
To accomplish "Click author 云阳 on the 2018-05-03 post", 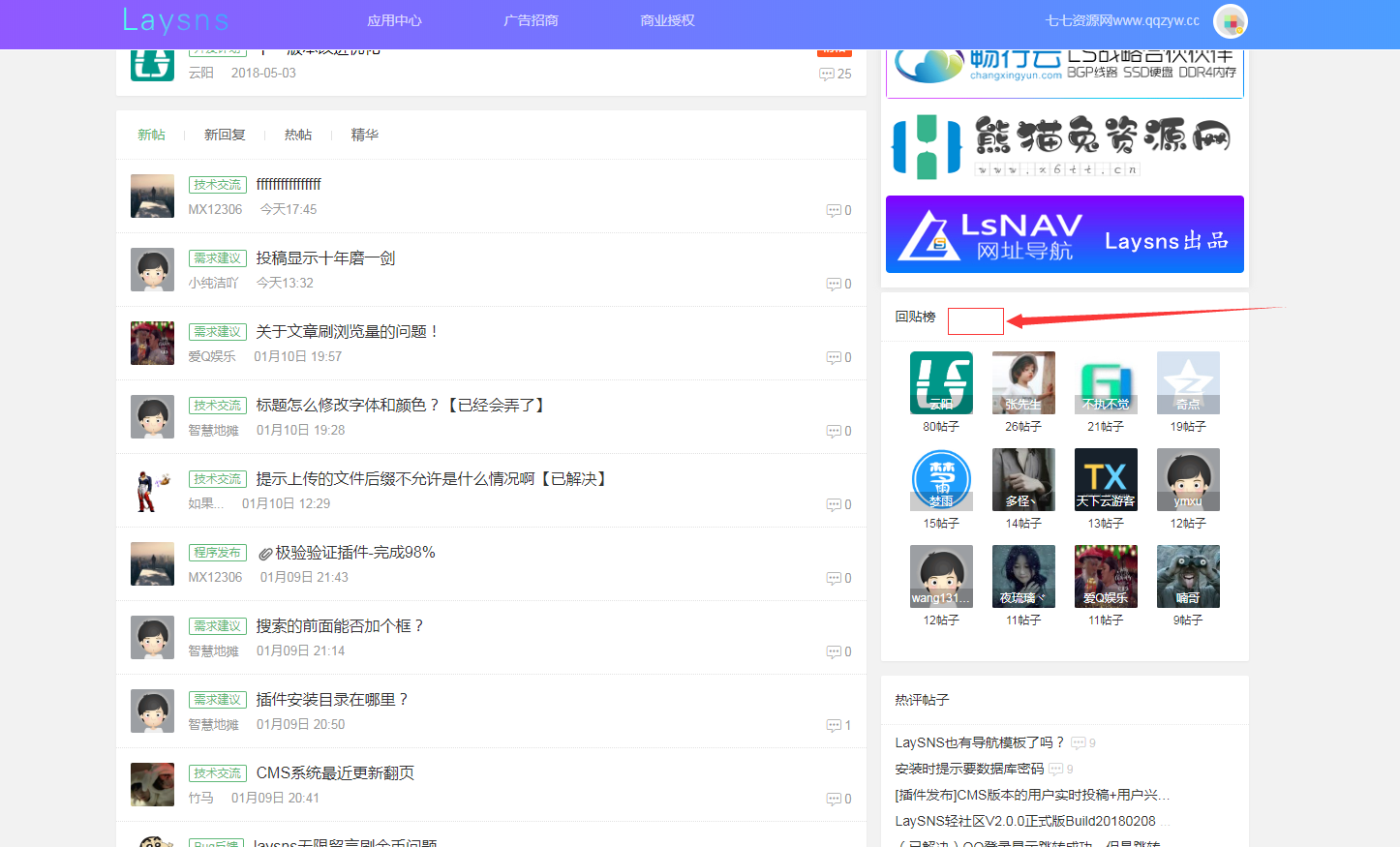I will pos(200,74).
